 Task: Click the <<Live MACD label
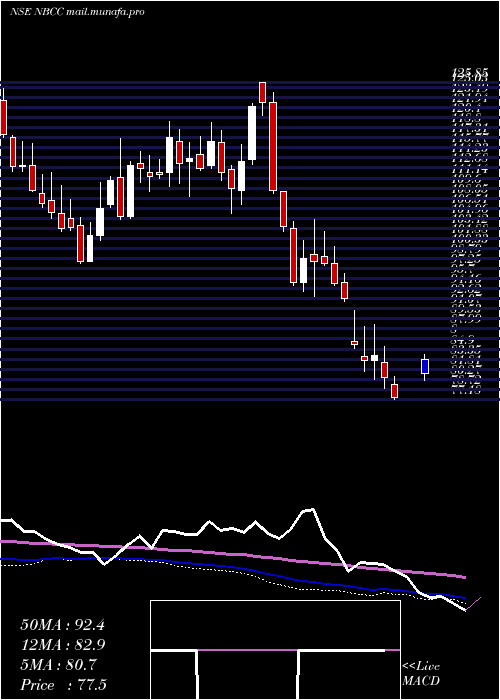[x=421, y=674]
